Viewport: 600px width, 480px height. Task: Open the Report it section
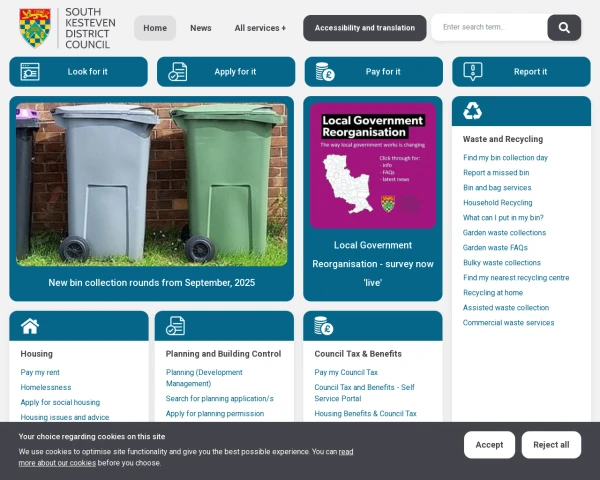click(522, 72)
